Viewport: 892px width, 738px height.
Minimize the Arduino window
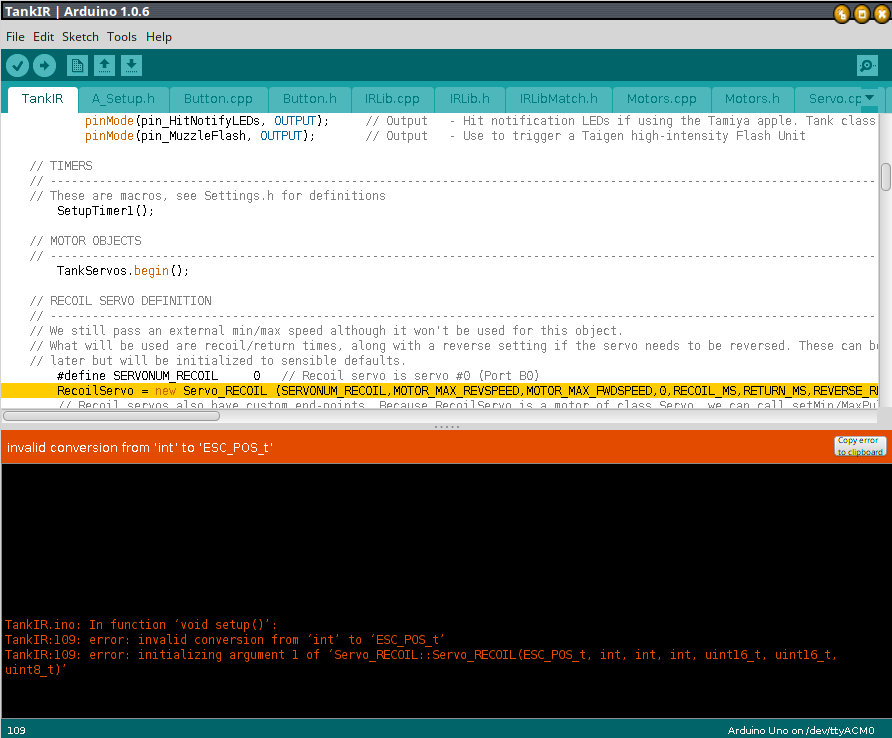click(x=842, y=13)
